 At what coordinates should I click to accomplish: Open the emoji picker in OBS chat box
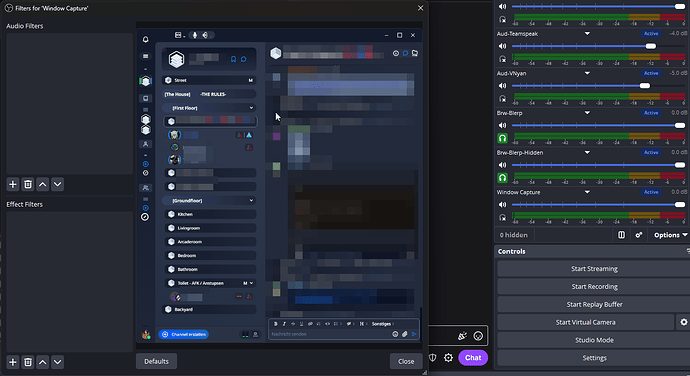[478, 336]
